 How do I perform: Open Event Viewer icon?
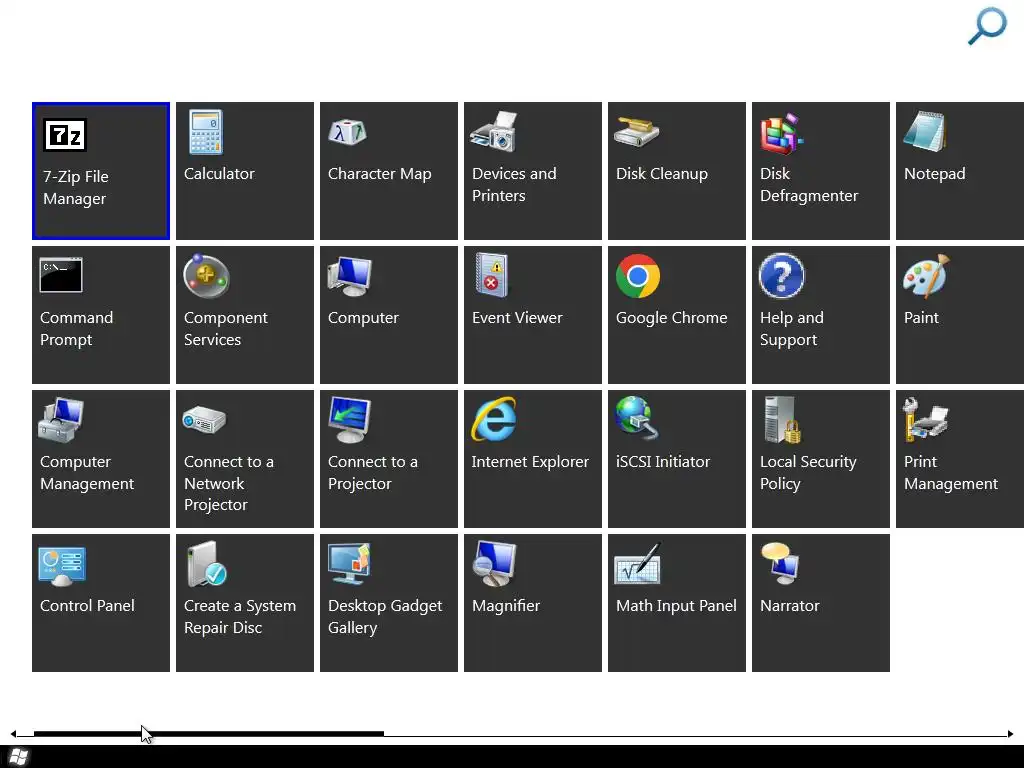(x=492, y=276)
